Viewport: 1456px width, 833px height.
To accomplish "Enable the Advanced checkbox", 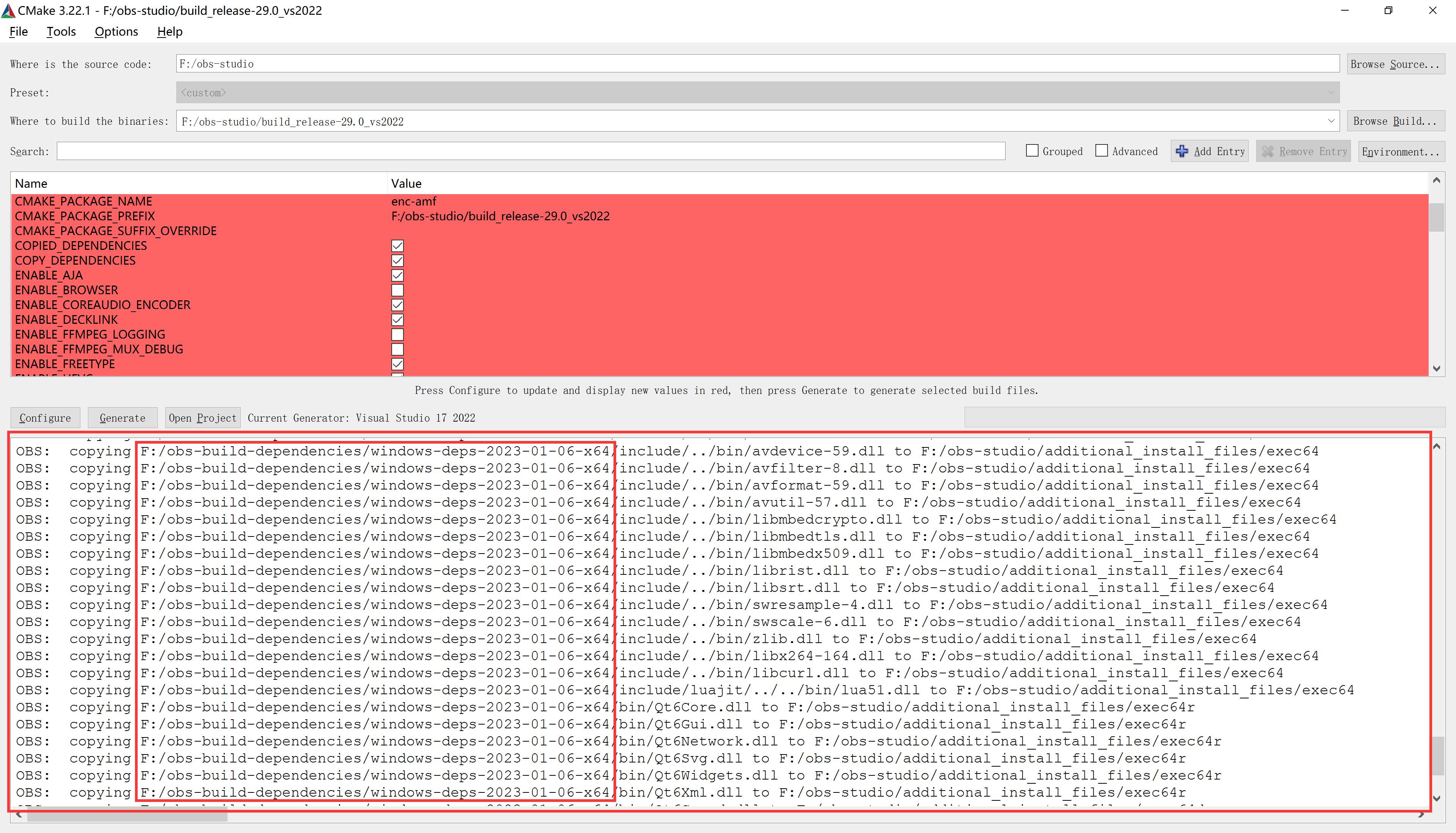I will [x=1102, y=150].
